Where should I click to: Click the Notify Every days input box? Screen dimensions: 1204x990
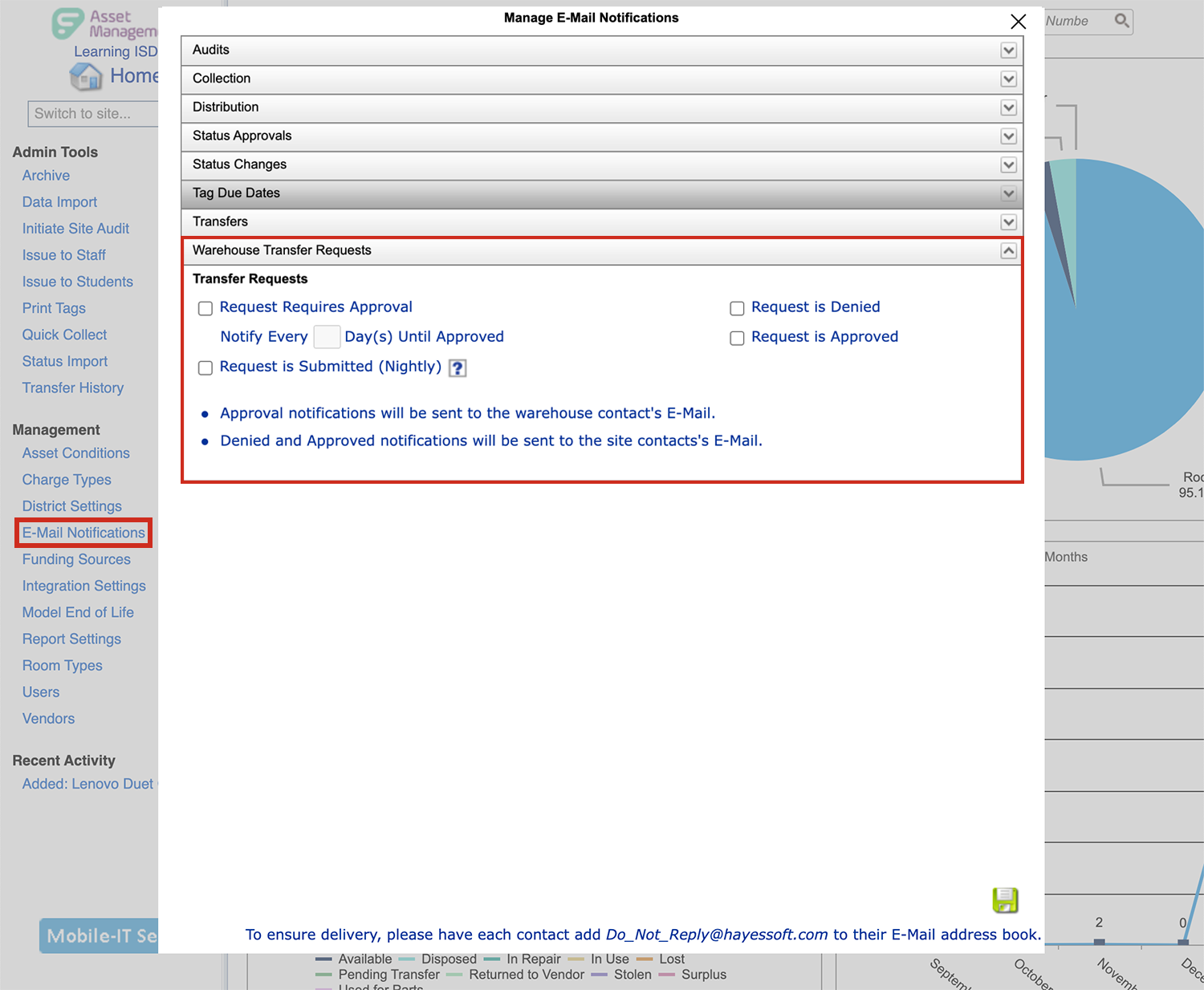pyautogui.click(x=327, y=337)
